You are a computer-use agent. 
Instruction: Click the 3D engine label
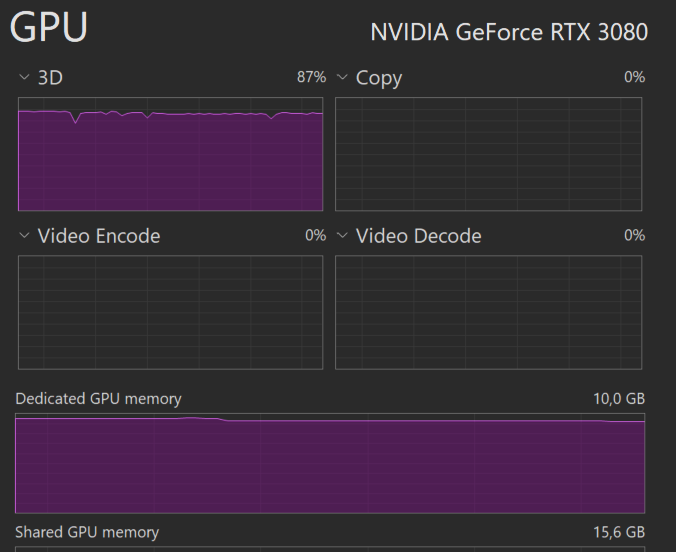50,78
